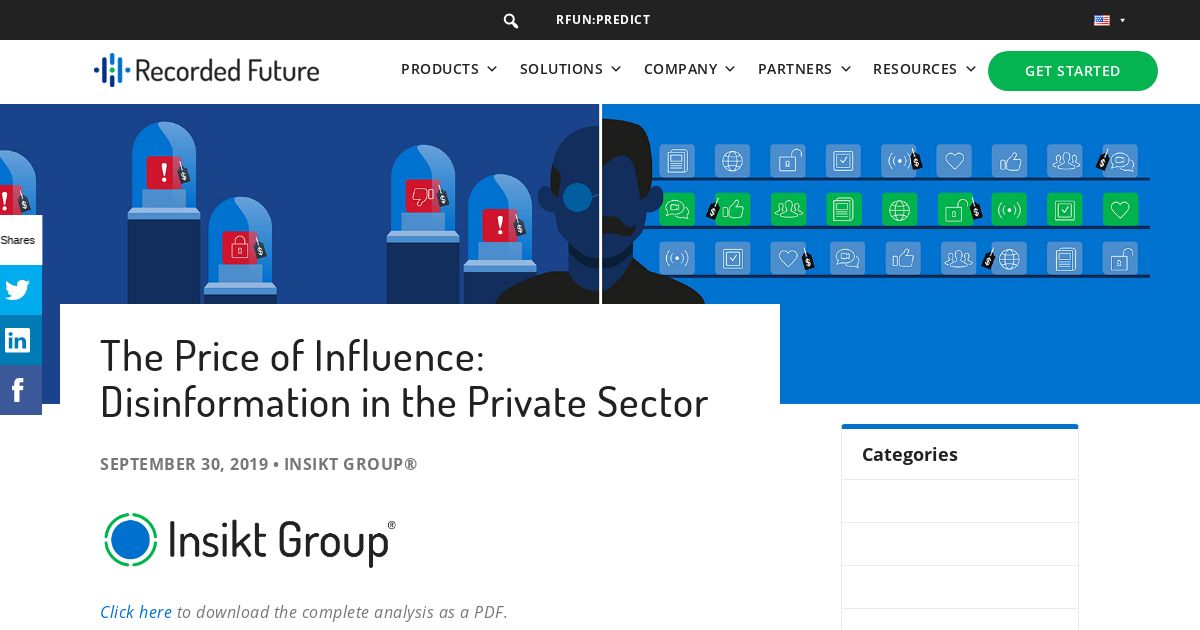Viewport: 1200px width, 630px height.
Task: Expand the Products dropdown menu
Action: 449,69
